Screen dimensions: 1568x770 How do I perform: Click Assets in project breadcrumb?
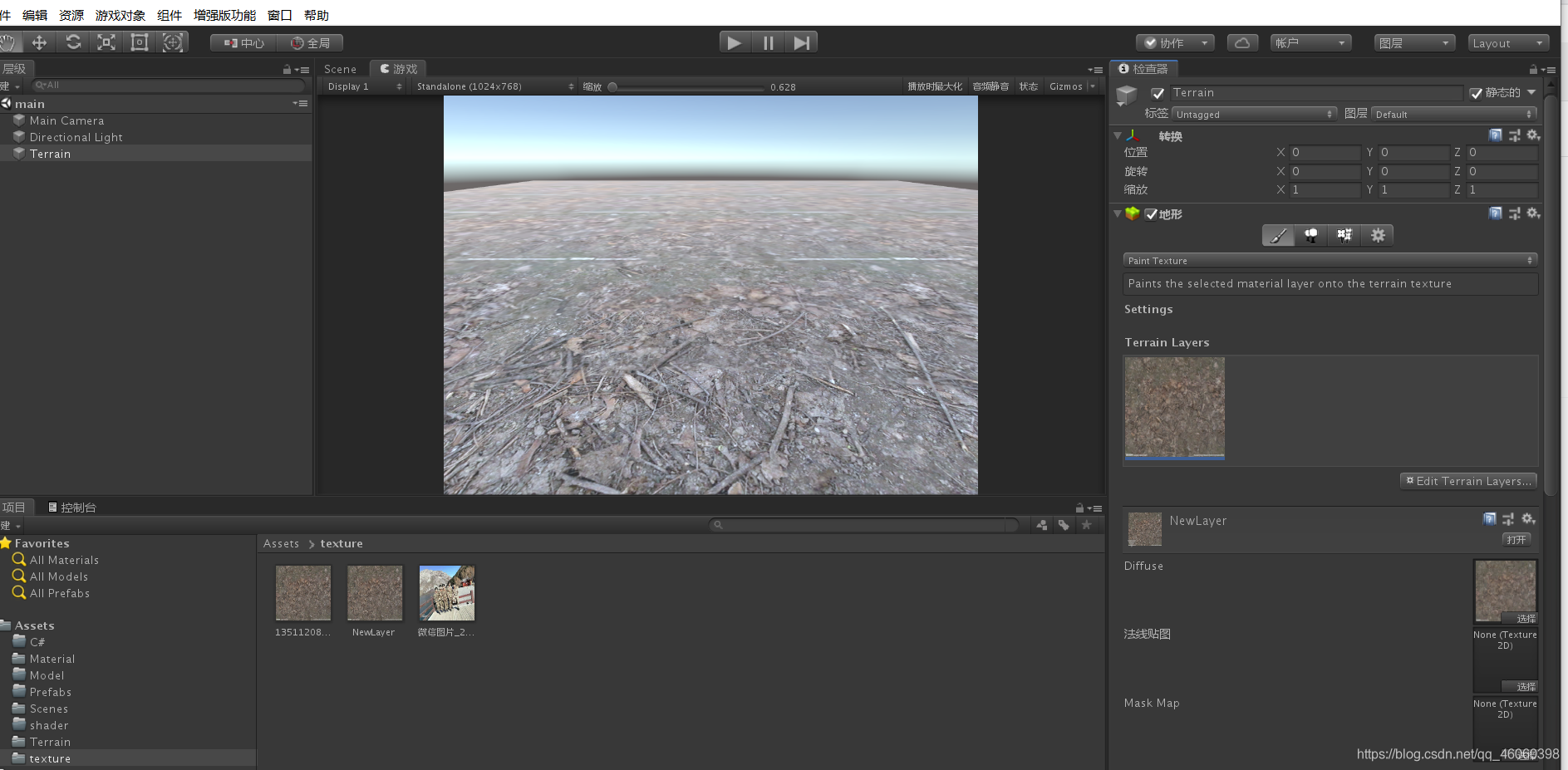[x=281, y=544]
